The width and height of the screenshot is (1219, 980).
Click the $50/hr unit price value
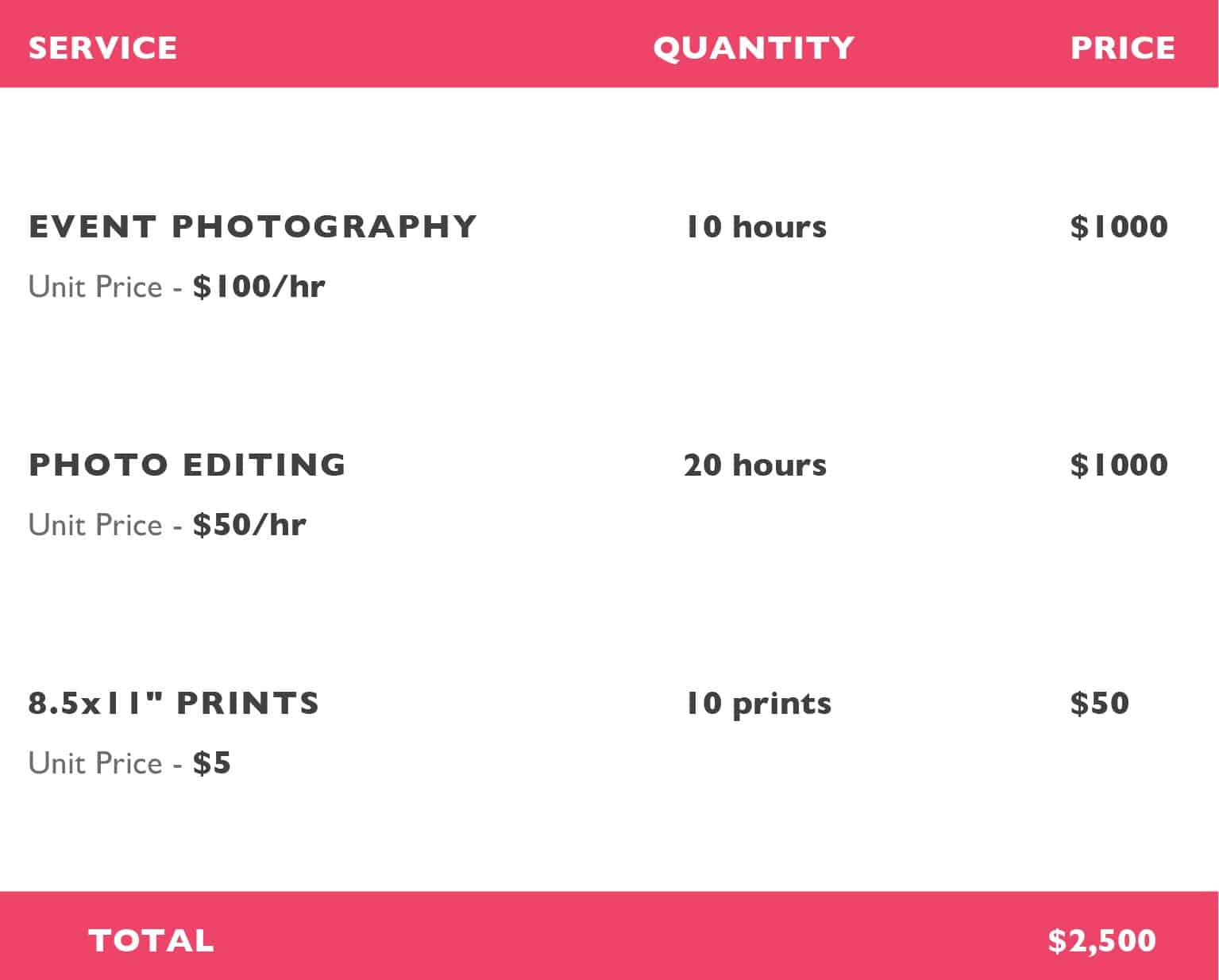click(249, 525)
